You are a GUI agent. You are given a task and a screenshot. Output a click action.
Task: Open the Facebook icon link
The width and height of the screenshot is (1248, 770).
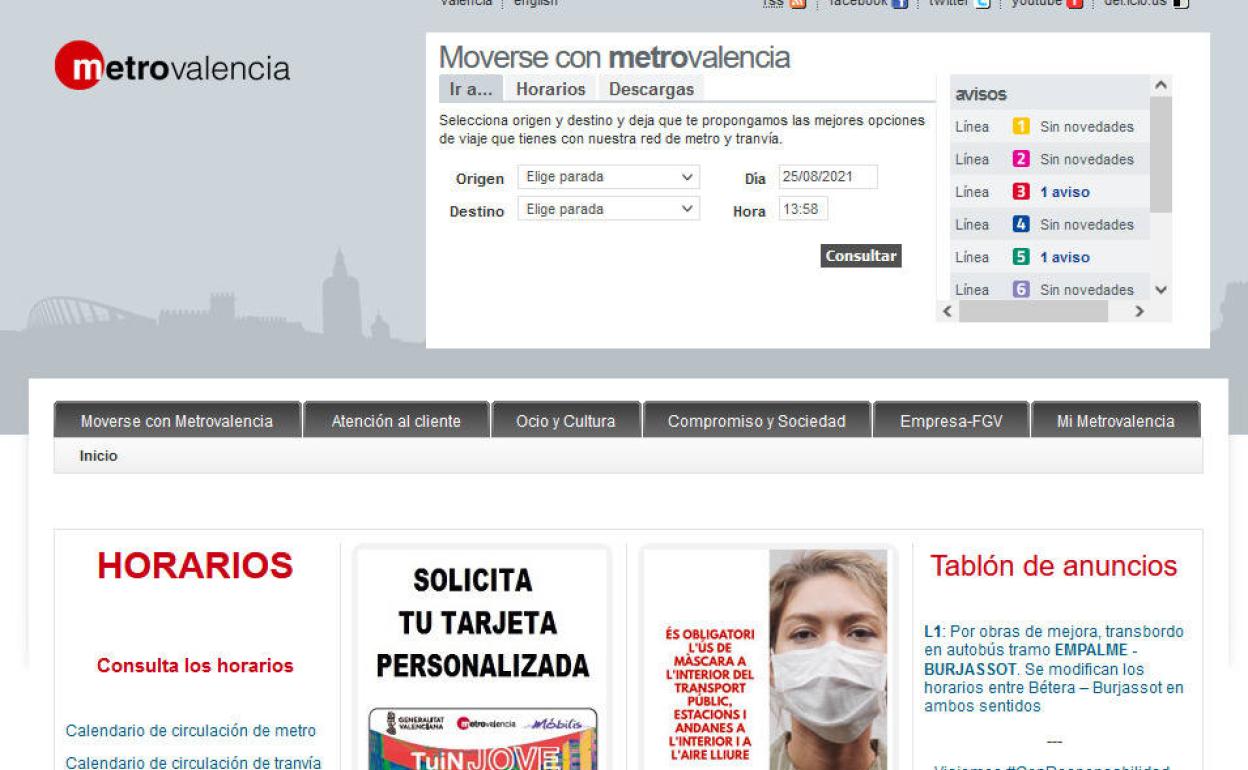[x=900, y=4]
